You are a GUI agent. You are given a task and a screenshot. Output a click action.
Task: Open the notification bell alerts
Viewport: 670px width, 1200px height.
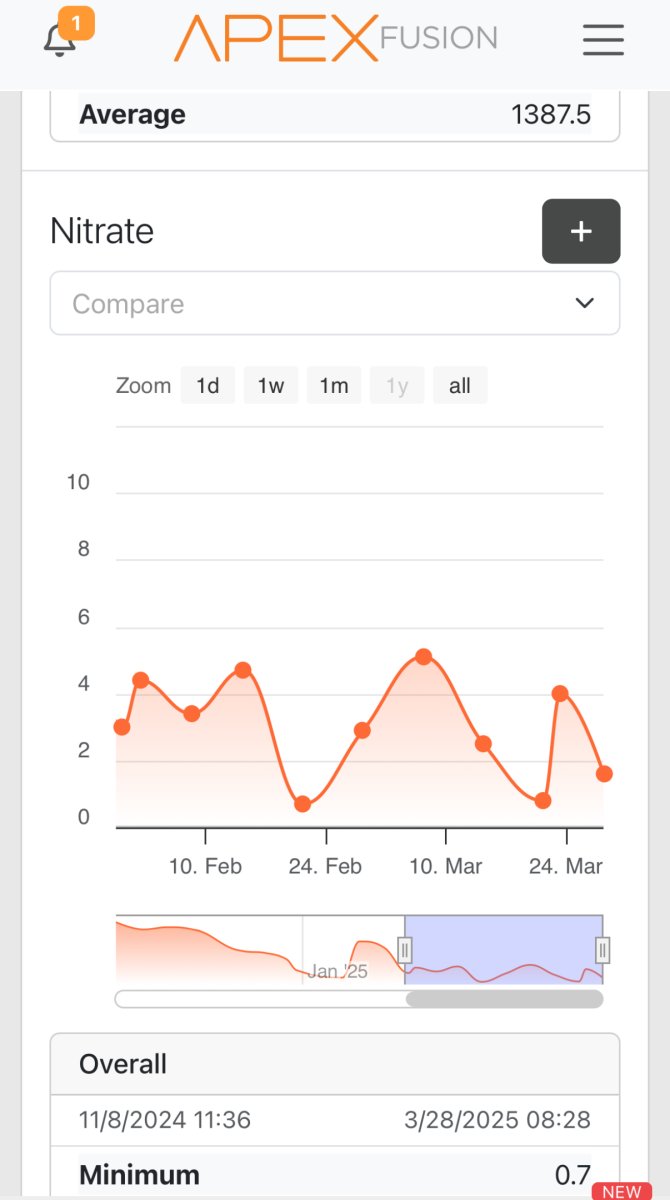62,38
